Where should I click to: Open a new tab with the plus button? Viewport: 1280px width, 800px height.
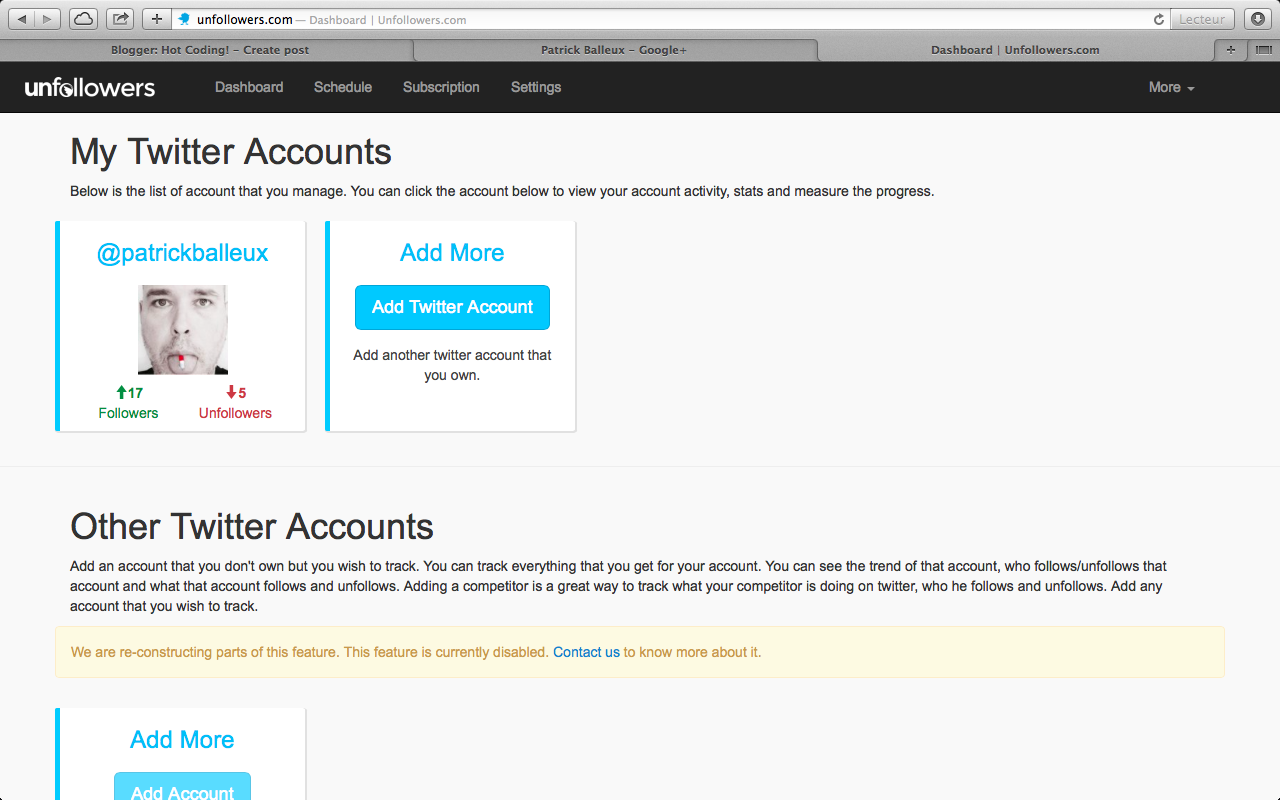(1230, 49)
